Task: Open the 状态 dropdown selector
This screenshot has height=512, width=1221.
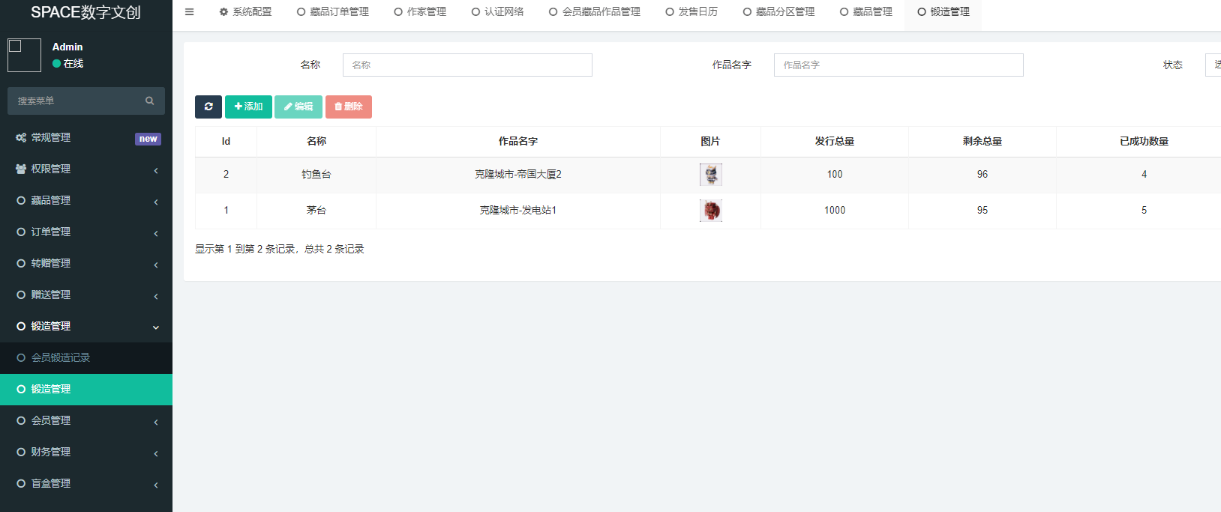Action: (x=1212, y=65)
